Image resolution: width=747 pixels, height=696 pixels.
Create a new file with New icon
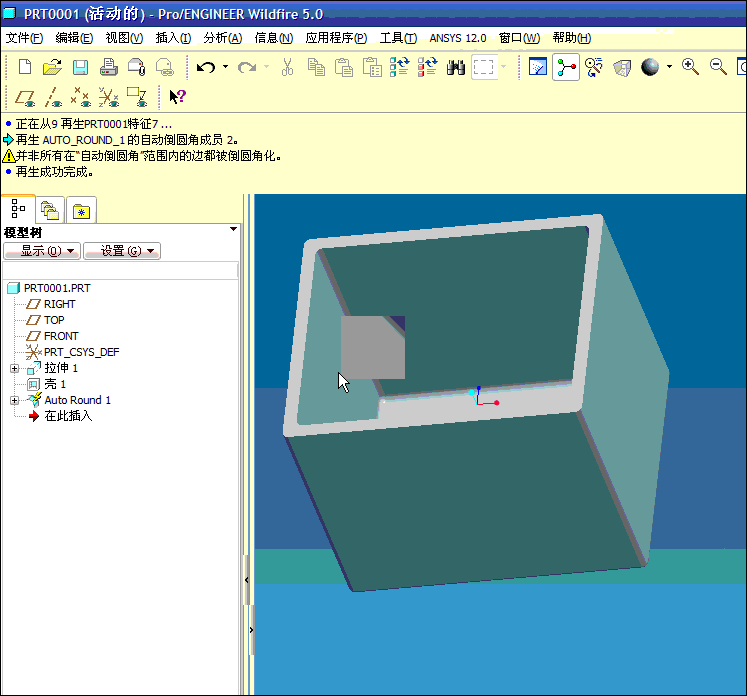tap(25, 67)
